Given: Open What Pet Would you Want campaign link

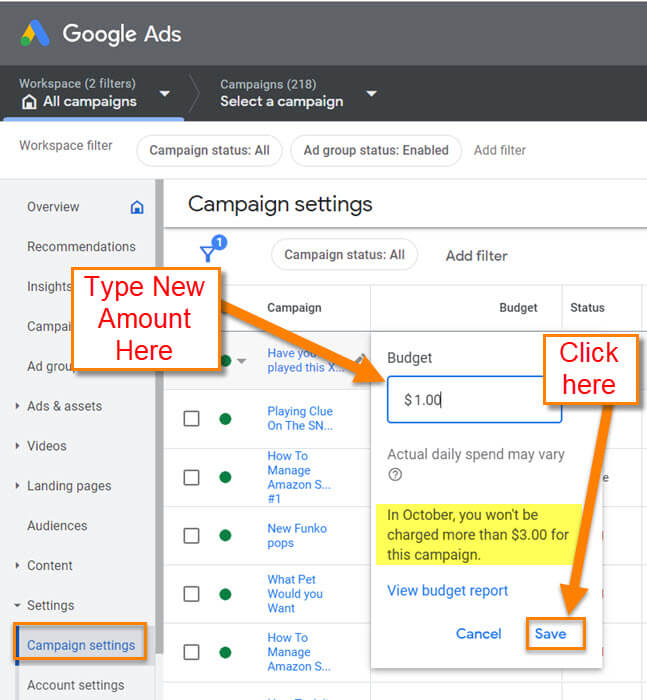Looking at the screenshot, I should [x=295, y=594].
